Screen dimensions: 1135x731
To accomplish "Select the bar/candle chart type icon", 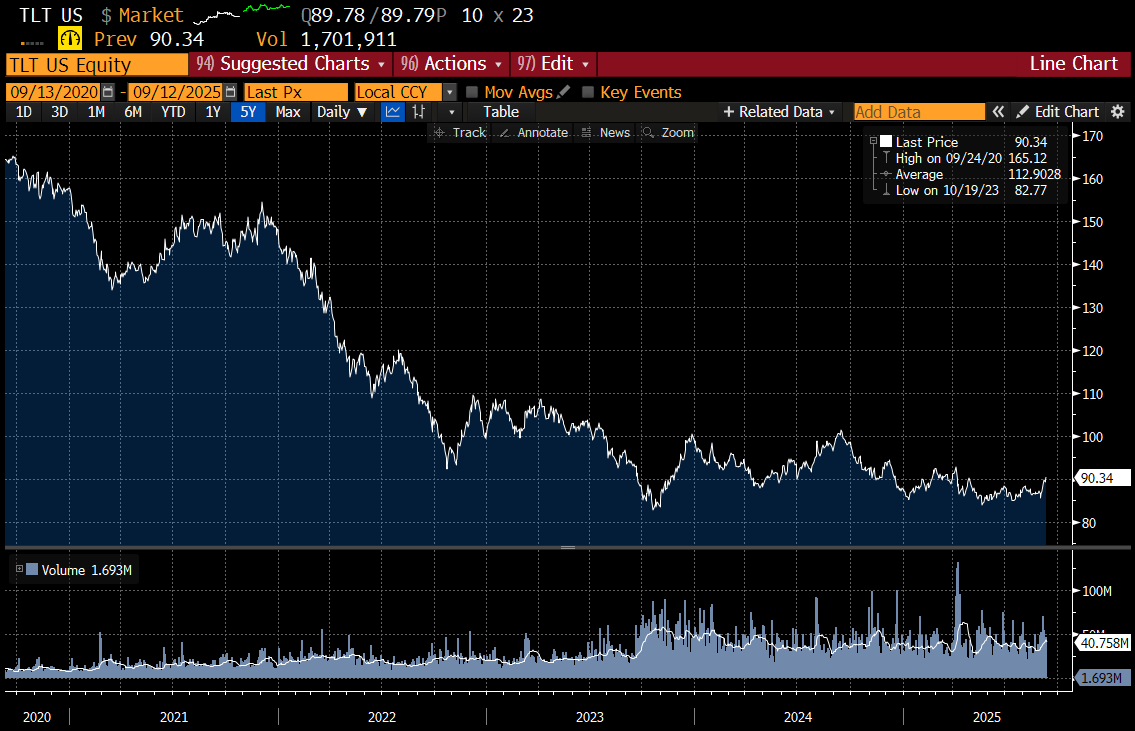I will (x=418, y=112).
